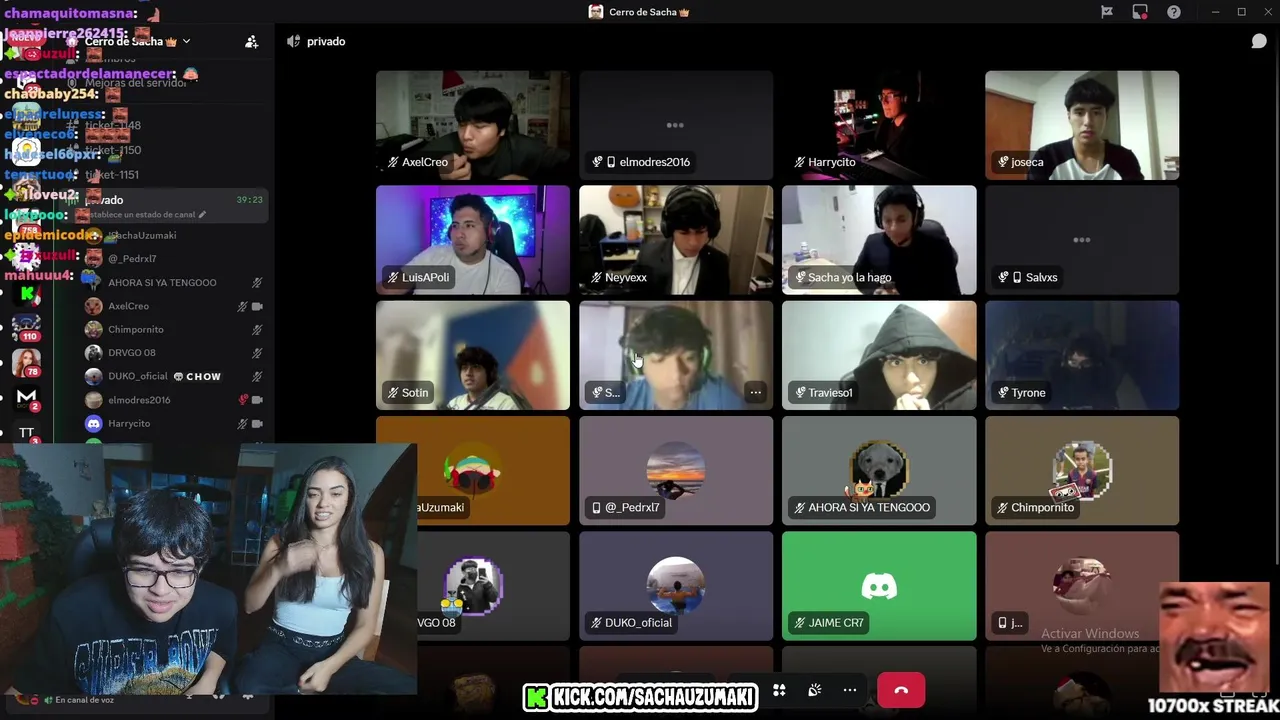Image resolution: width=1280 pixels, height=720 pixels.
Task: Select DRVGO 08 in the voice user list
Action: point(132,353)
